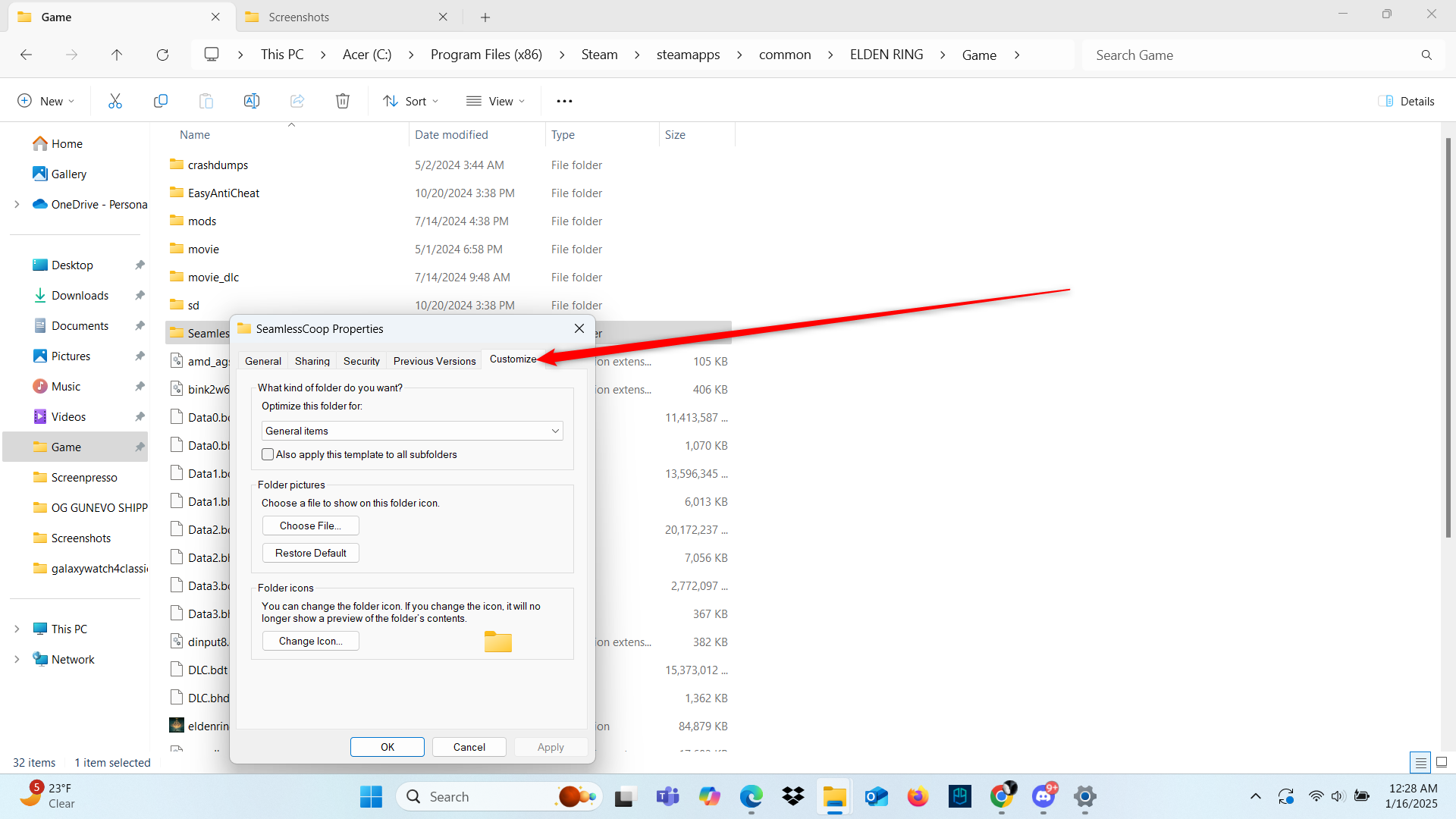Go up one folder level arrow
This screenshot has height=819, width=1456.
coord(116,55)
